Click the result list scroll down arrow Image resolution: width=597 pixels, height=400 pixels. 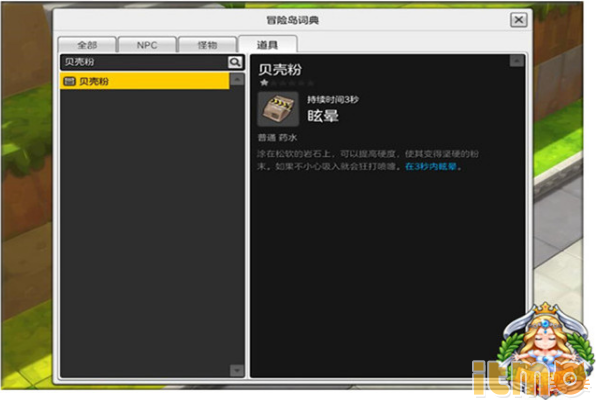tap(237, 370)
